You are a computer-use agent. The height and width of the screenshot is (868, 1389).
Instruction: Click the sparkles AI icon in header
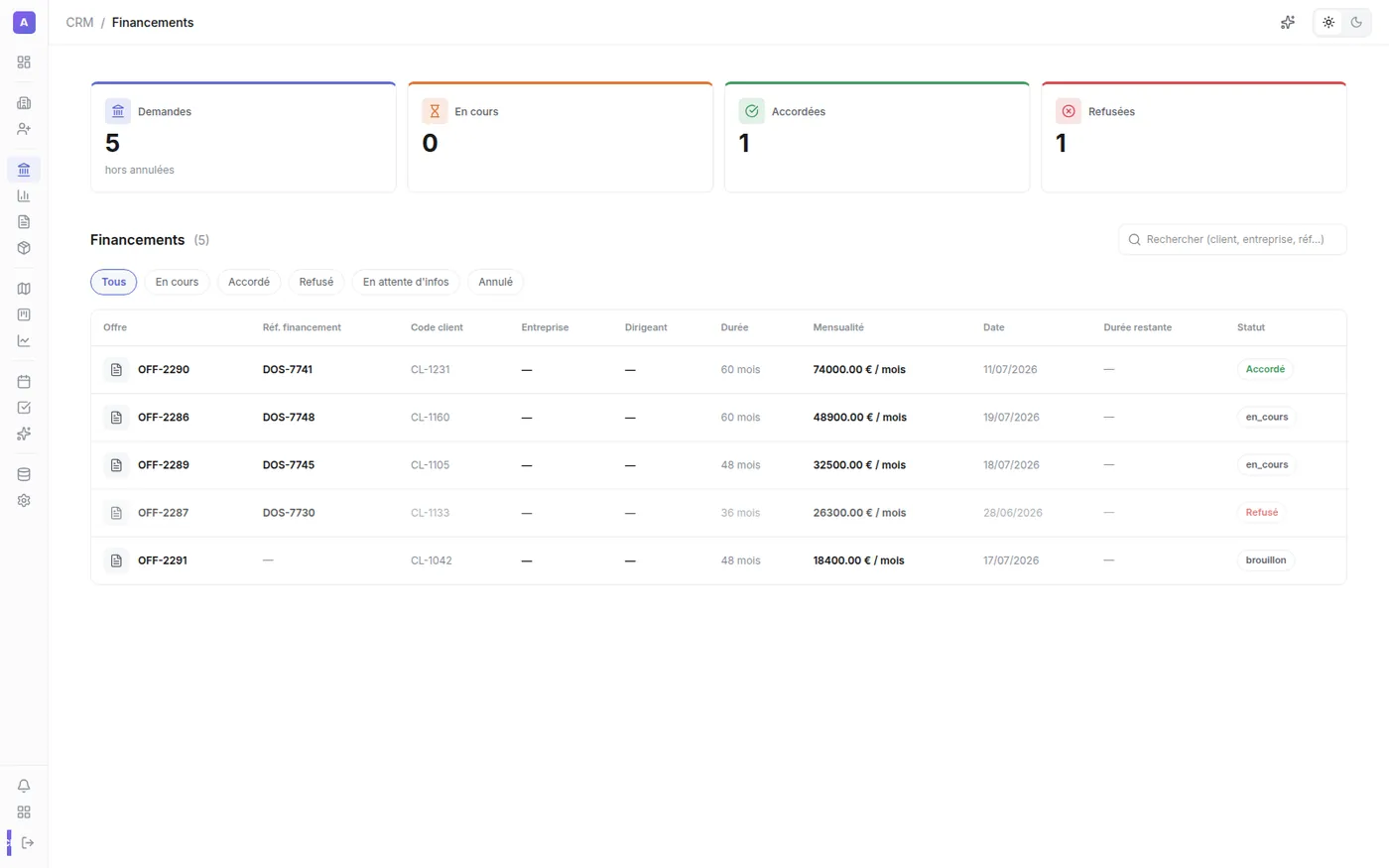pyautogui.click(x=1288, y=22)
